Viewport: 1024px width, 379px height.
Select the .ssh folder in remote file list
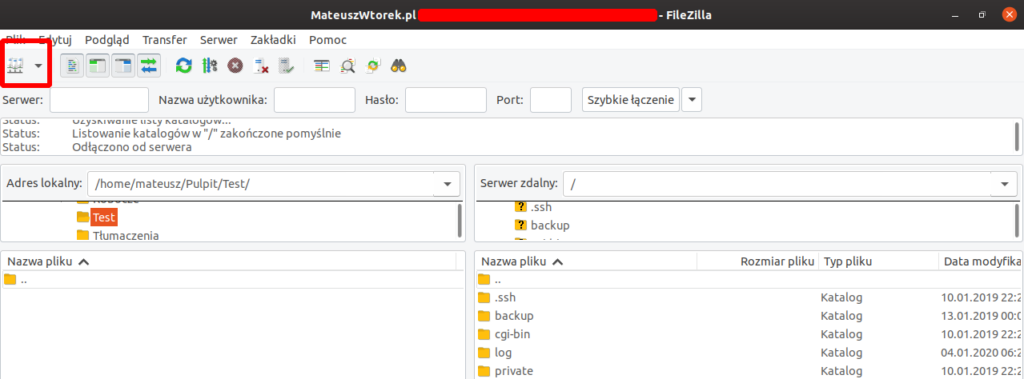pyautogui.click(x=749, y=297)
